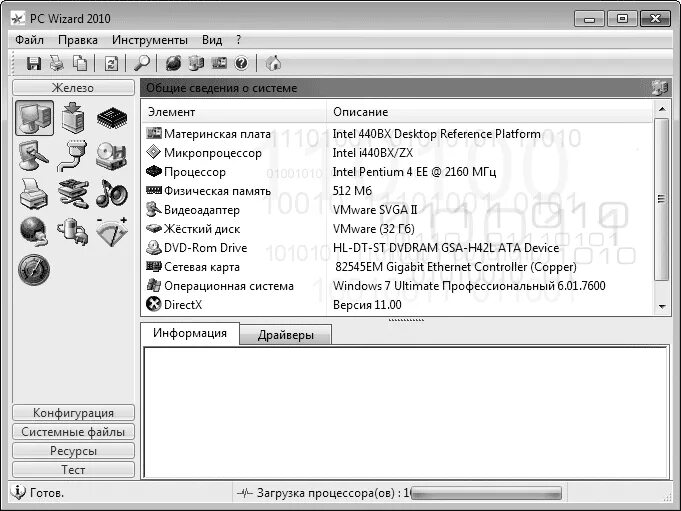Select the I/O Ports cable icon

pos(73,156)
